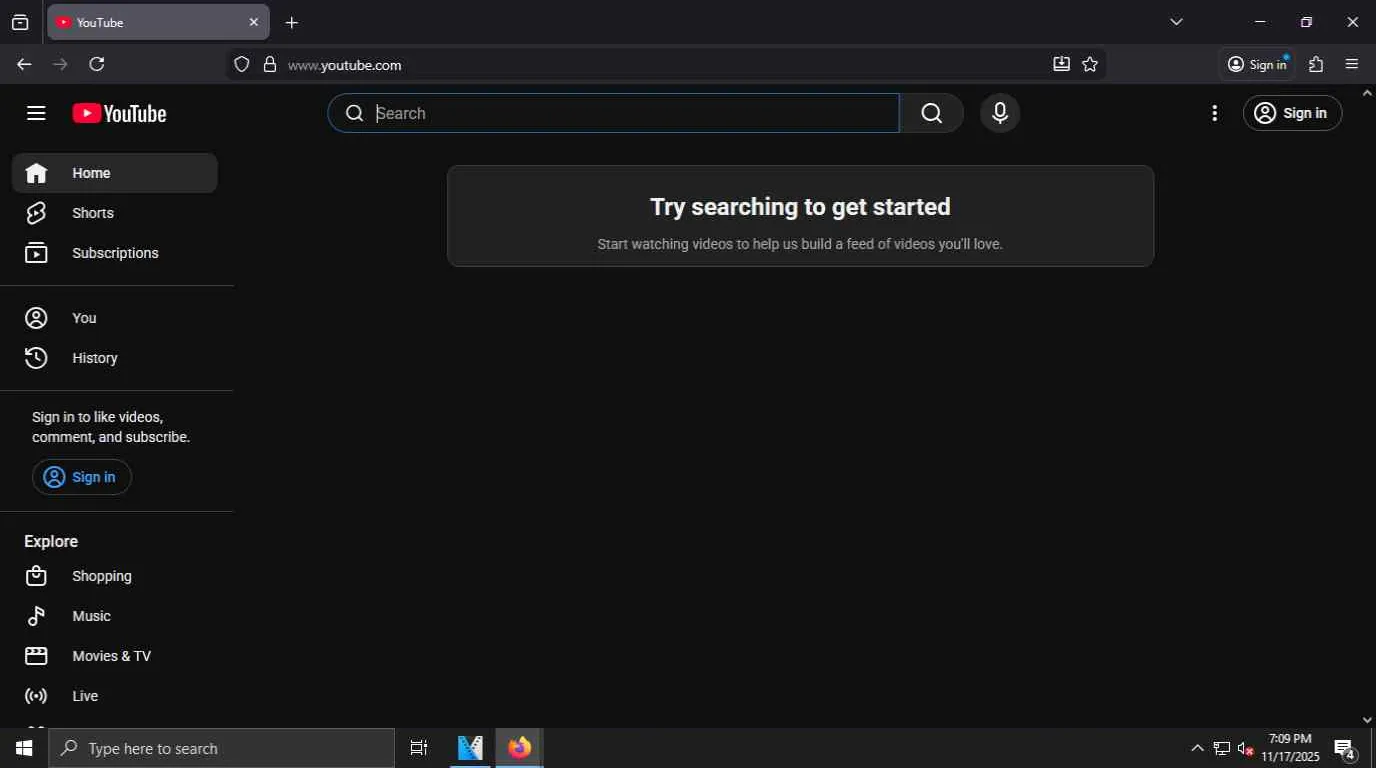Click the page scrollbar up arrow

pos(1368,92)
